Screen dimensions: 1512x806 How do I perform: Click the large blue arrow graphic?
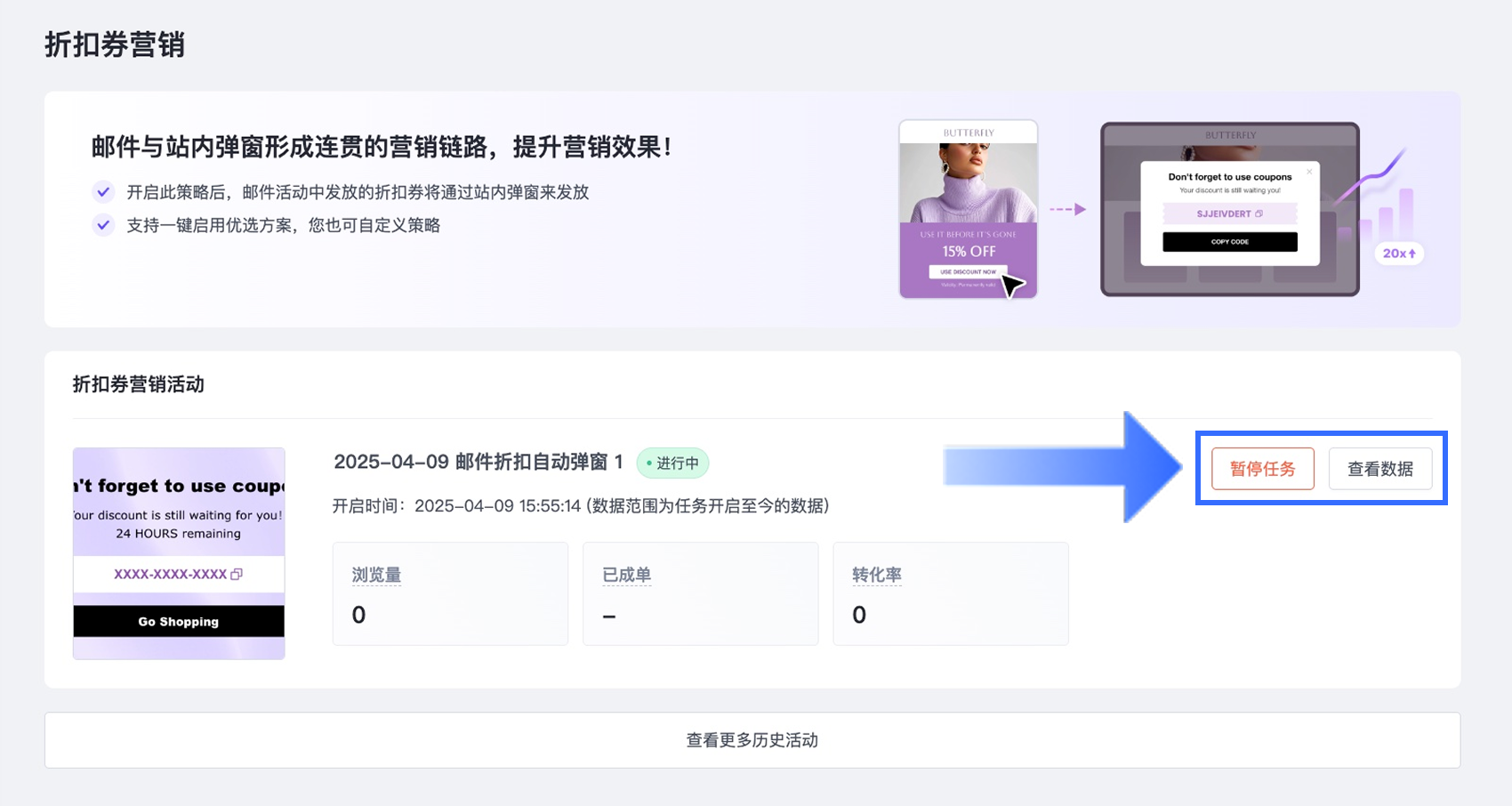(x=1063, y=467)
